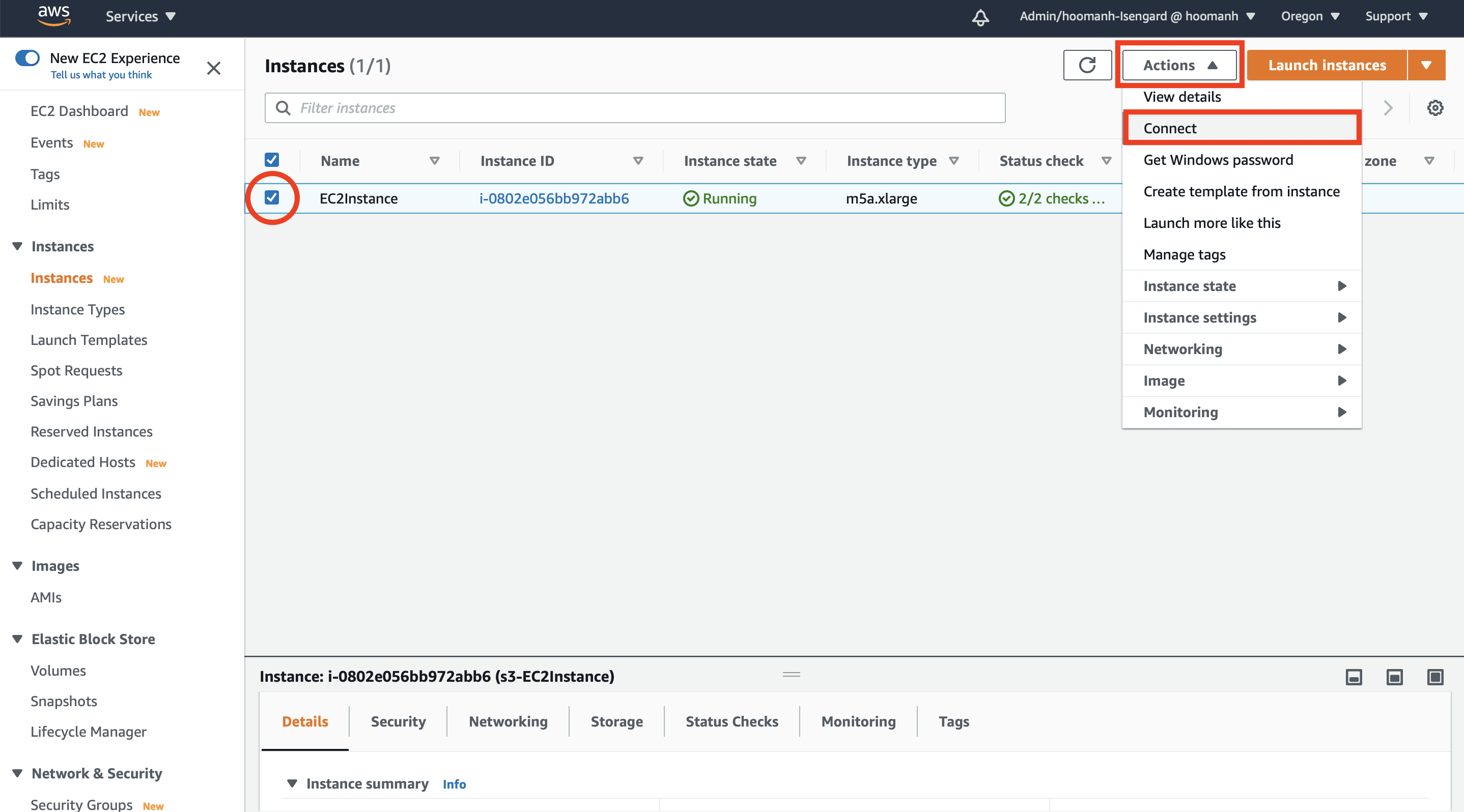Expand Instance settings submenu
The image size is (1464, 812).
click(x=1242, y=317)
